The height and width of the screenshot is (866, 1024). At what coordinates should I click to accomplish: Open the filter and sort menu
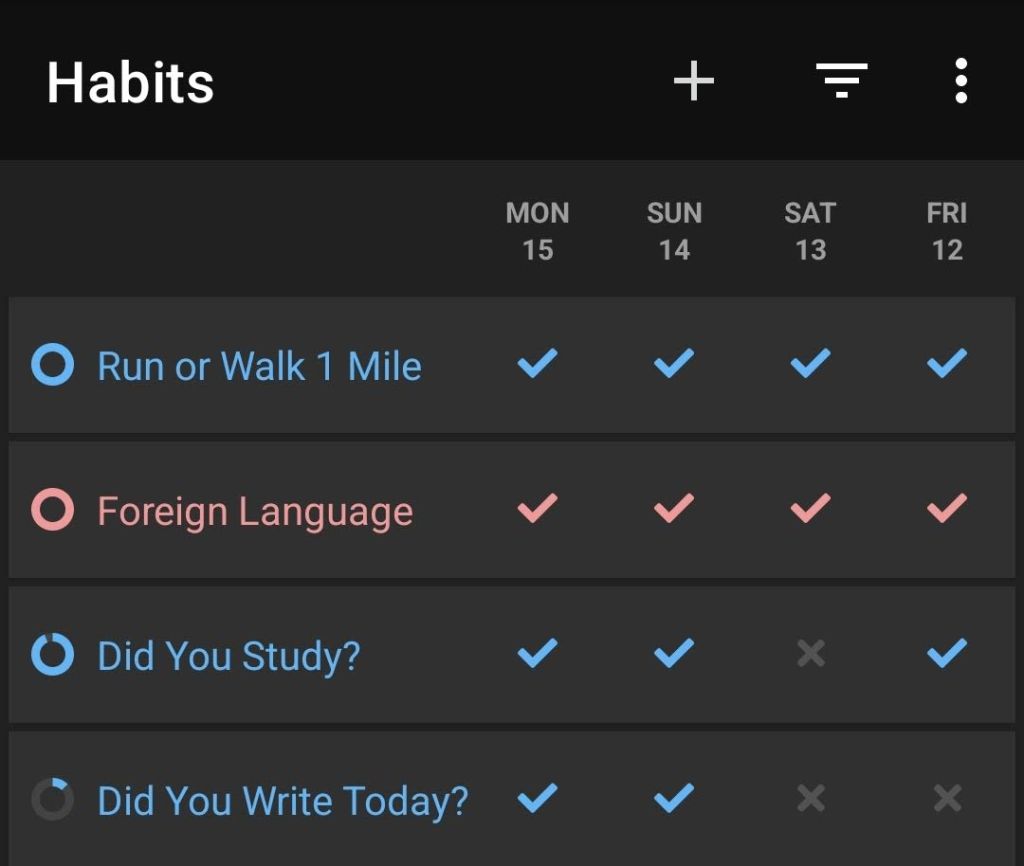click(x=841, y=81)
